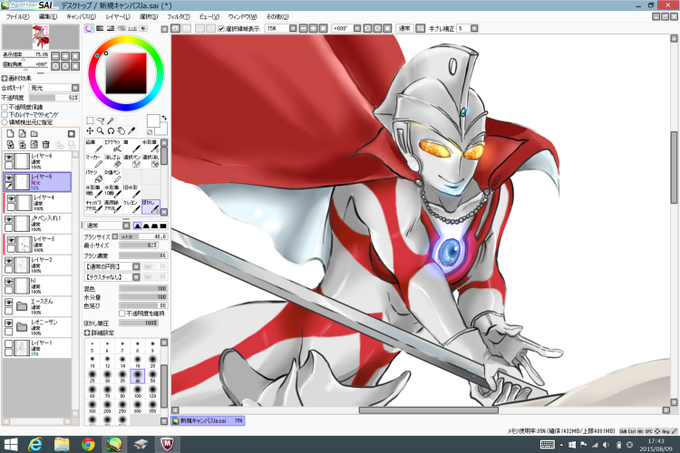Open the Edit (編集) menu
Image resolution: width=680 pixels, height=453 pixels.
pyautogui.click(x=47, y=16)
